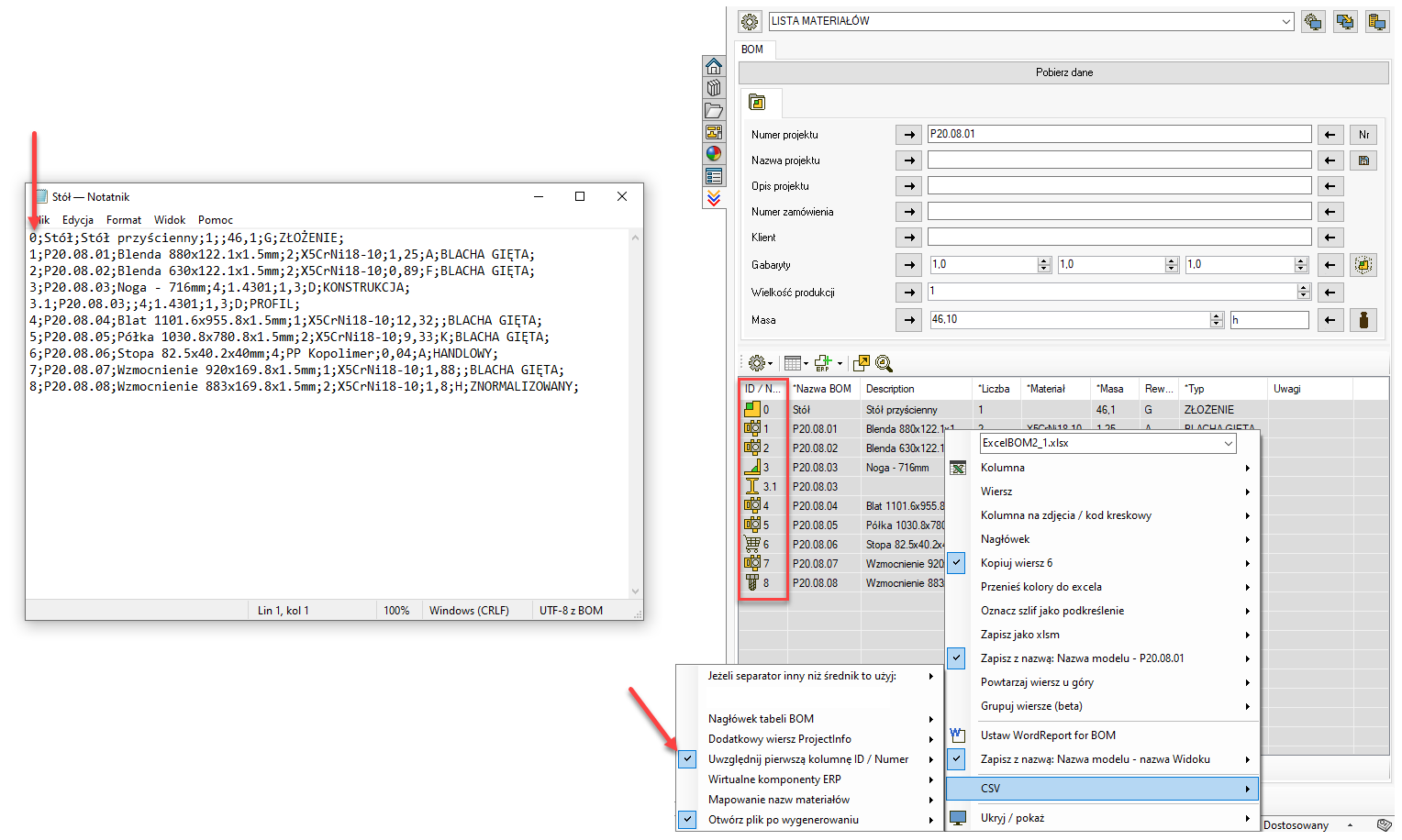Click the open folder sidebar icon
Viewport: 1402px width, 840px height.
coord(714,110)
